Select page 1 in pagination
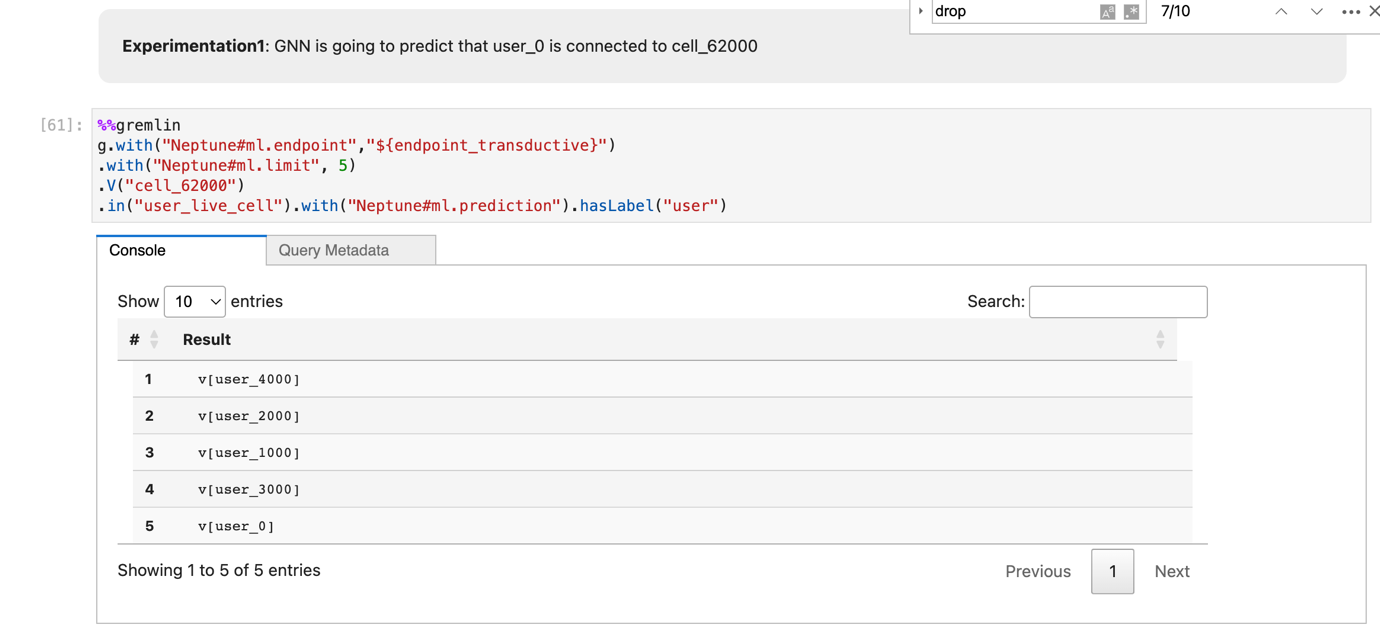The height and width of the screenshot is (633, 1380). point(1112,571)
